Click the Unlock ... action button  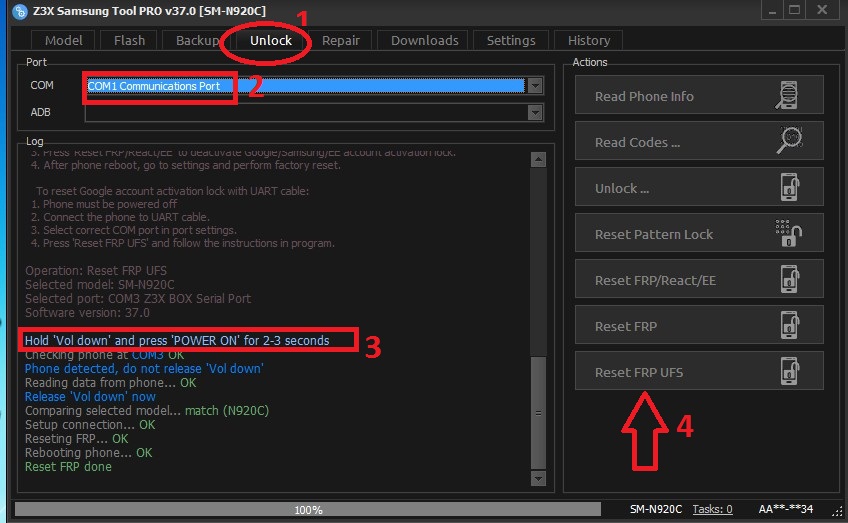coord(699,187)
